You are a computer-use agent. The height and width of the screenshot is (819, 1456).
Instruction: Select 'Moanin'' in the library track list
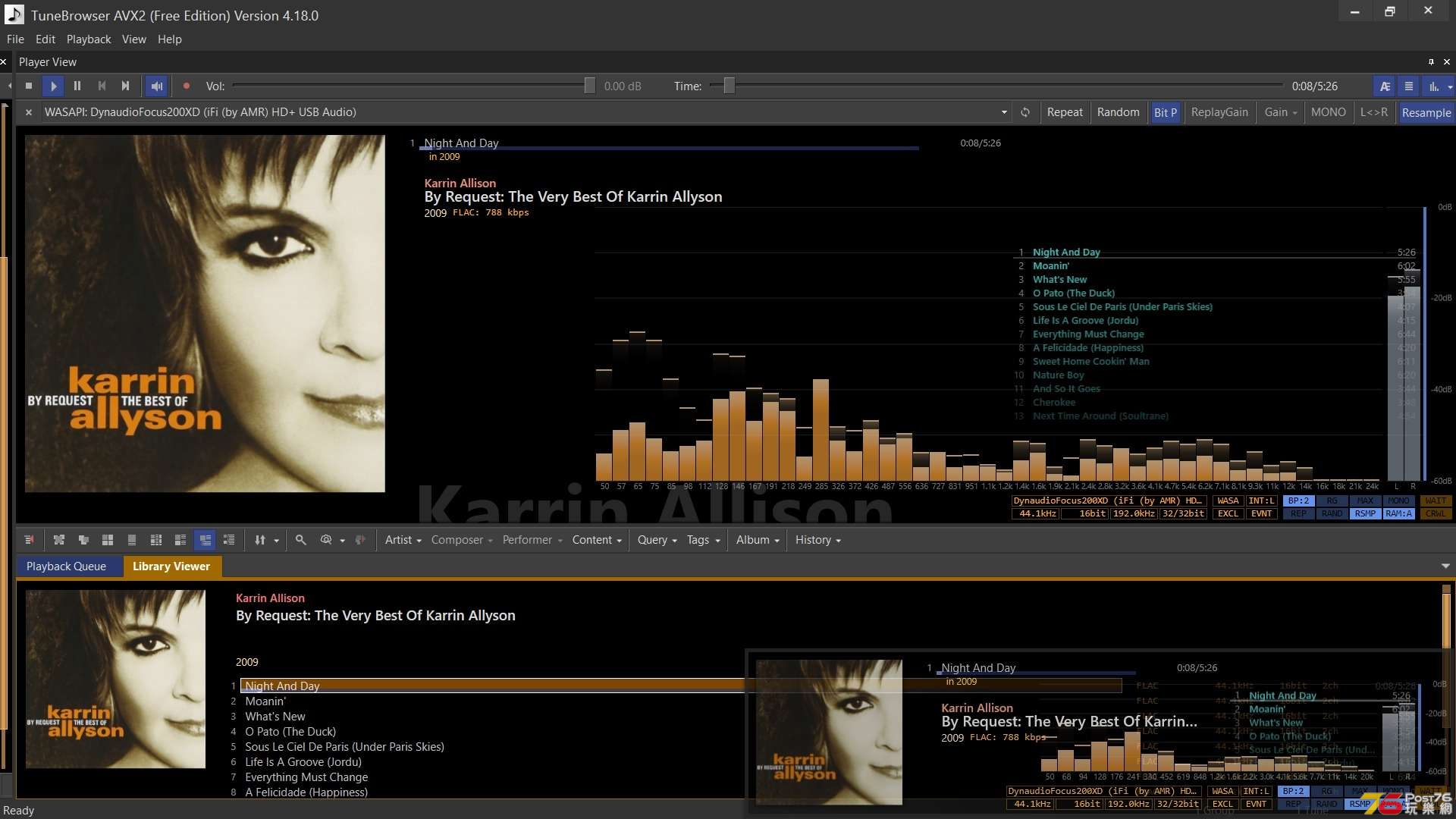265,701
